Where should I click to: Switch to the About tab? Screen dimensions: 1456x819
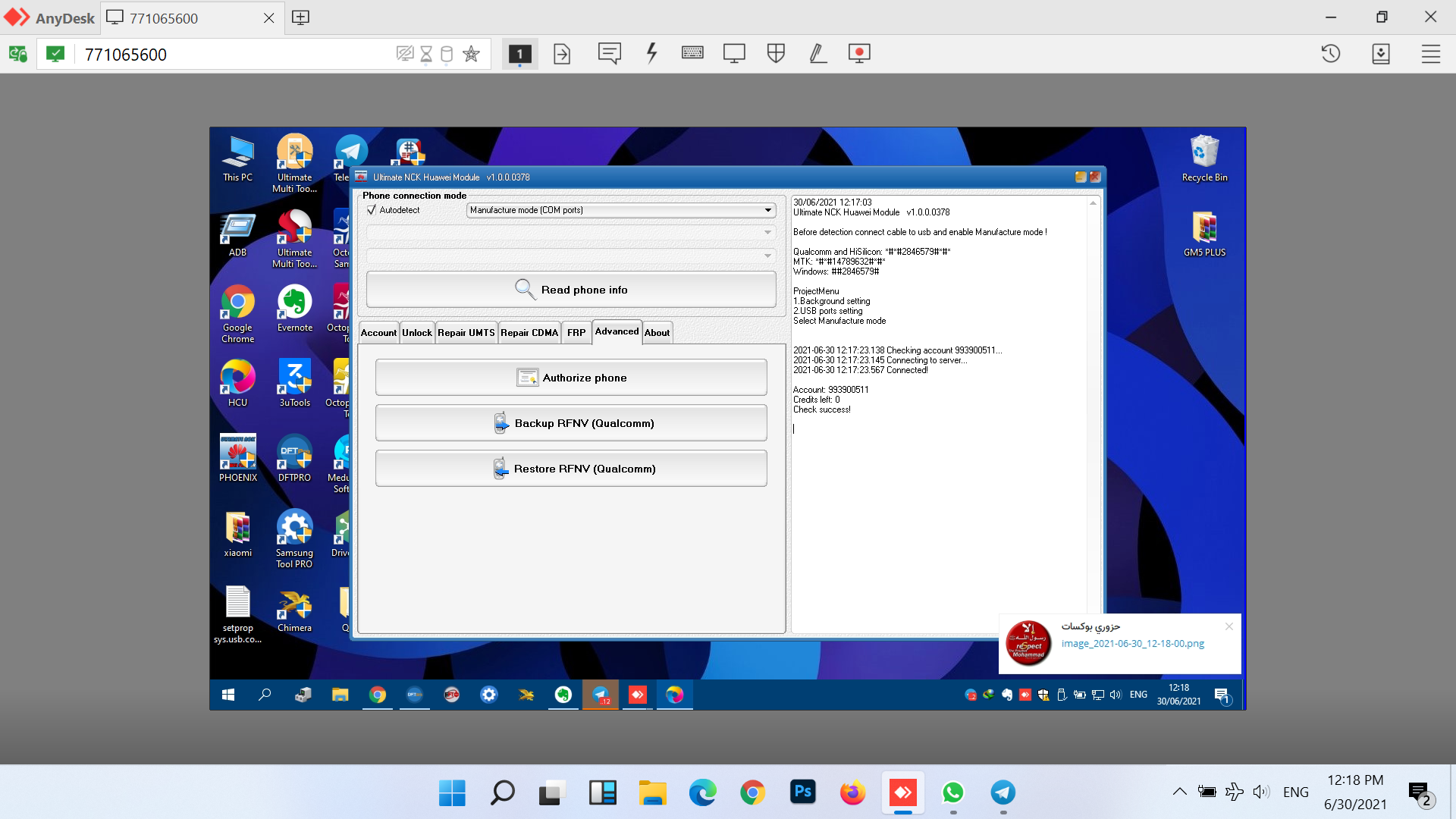(x=657, y=333)
